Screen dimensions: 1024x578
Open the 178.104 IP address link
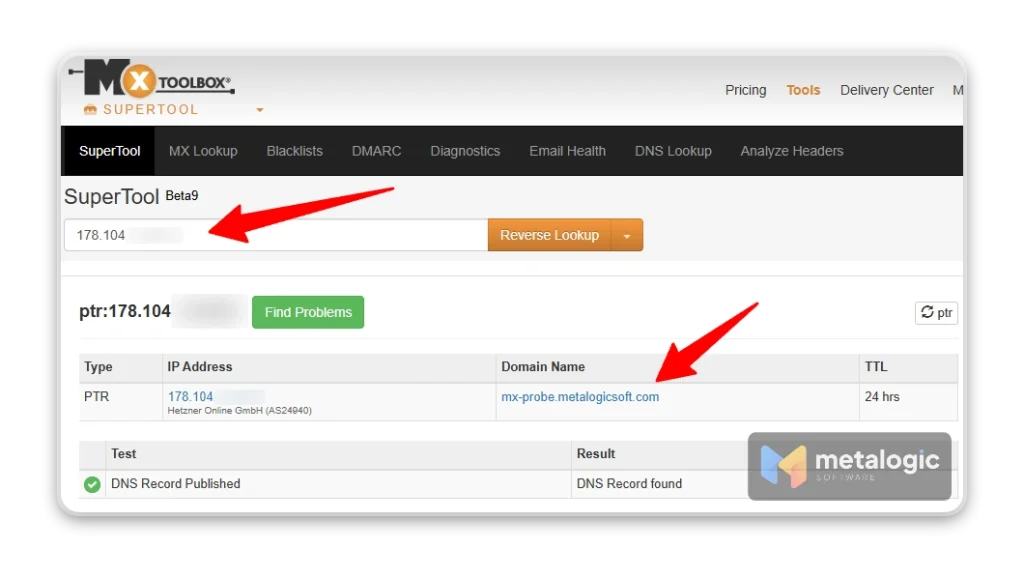[190, 396]
